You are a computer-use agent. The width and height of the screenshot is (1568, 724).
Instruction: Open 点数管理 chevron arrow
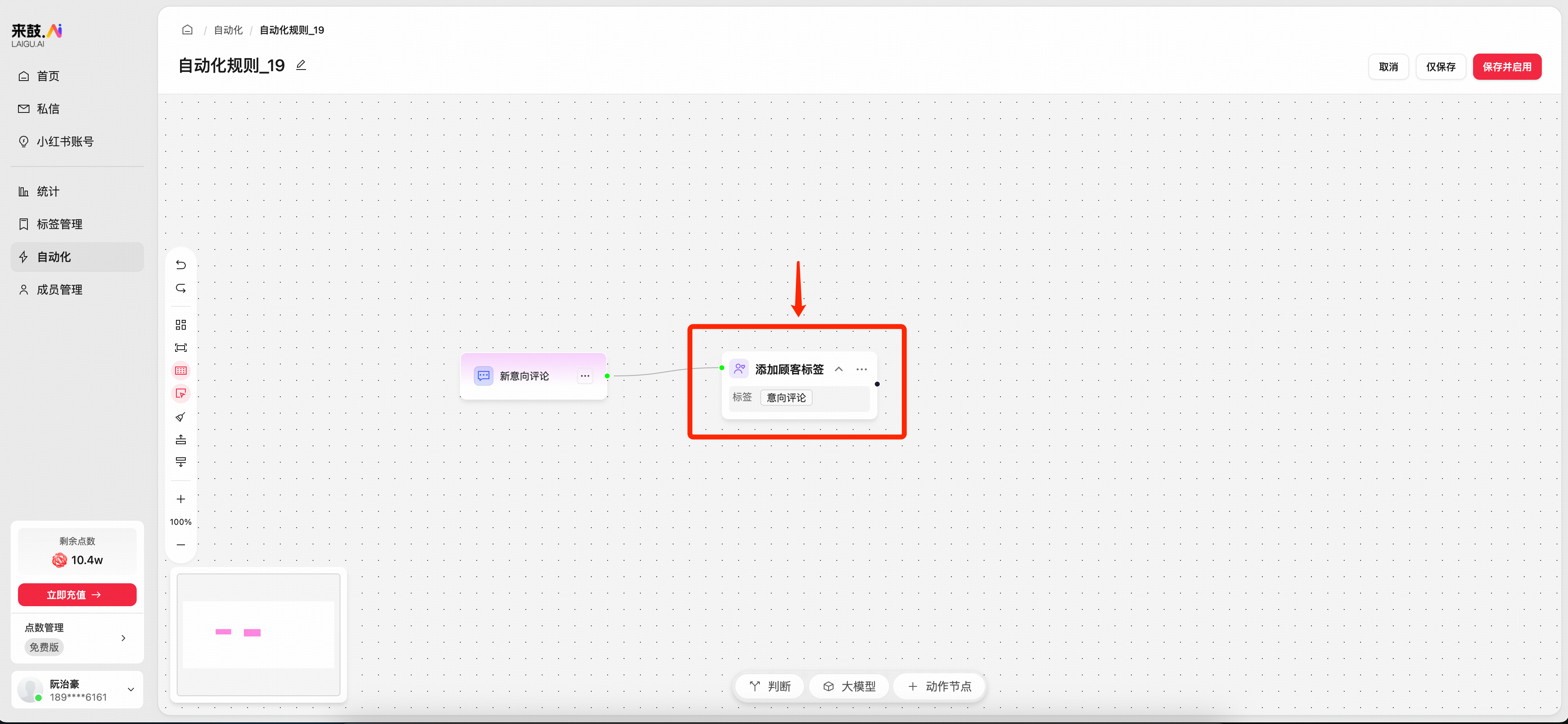(123, 638)
